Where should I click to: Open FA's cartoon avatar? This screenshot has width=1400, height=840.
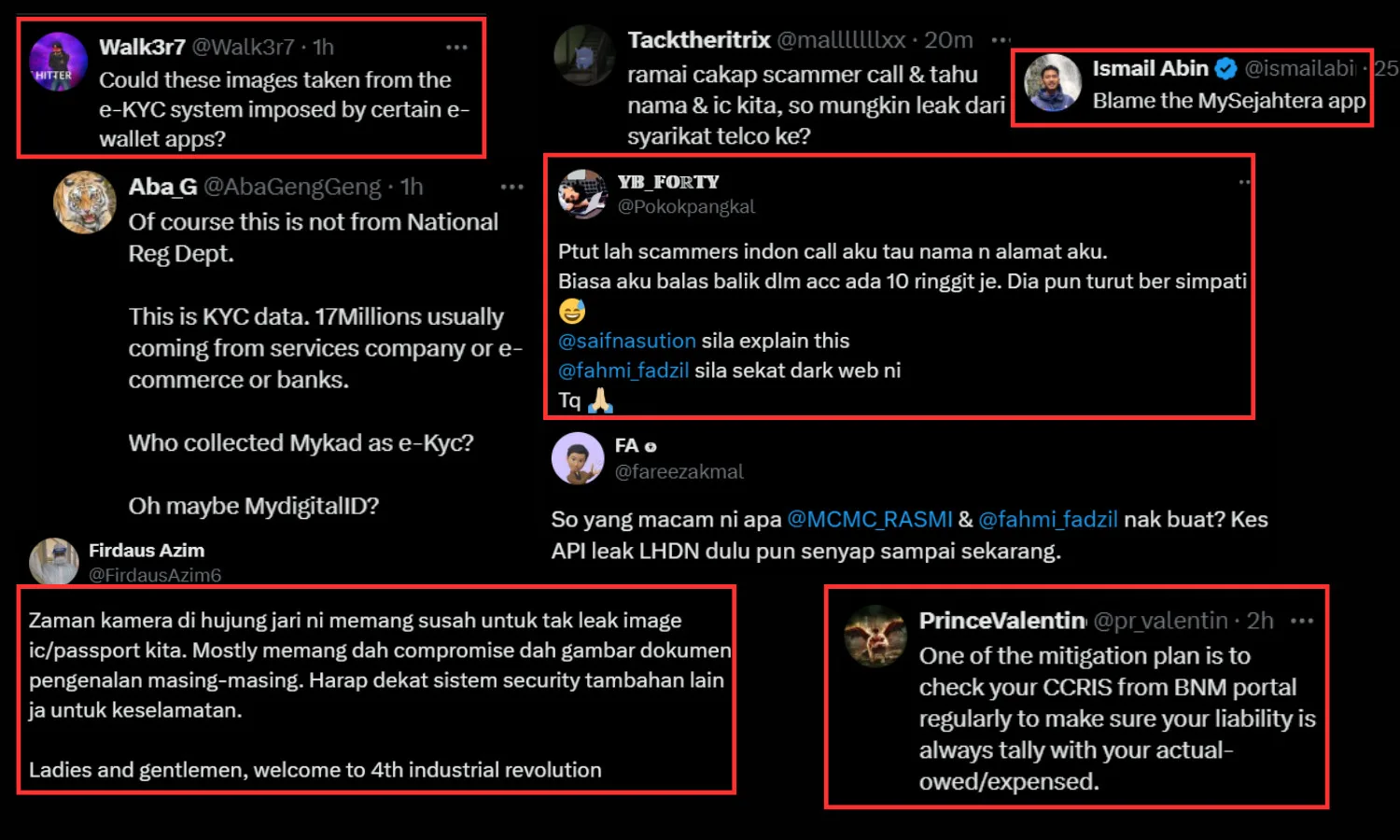click(x=578, y=458)
